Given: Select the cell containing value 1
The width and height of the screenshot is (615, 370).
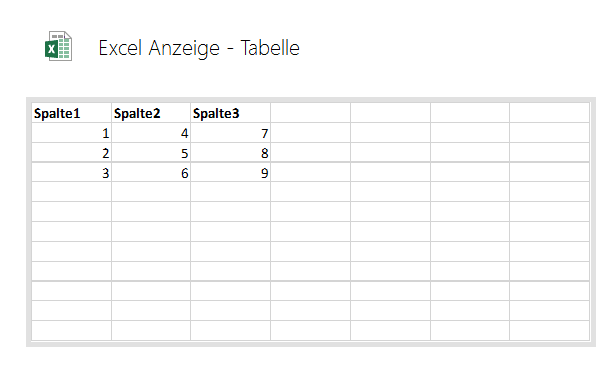Looking at the screenshot, I should [x=71, y=133].
